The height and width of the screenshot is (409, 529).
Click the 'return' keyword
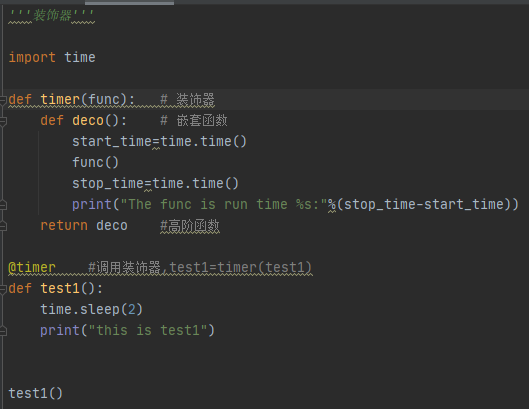click(64, 225)
